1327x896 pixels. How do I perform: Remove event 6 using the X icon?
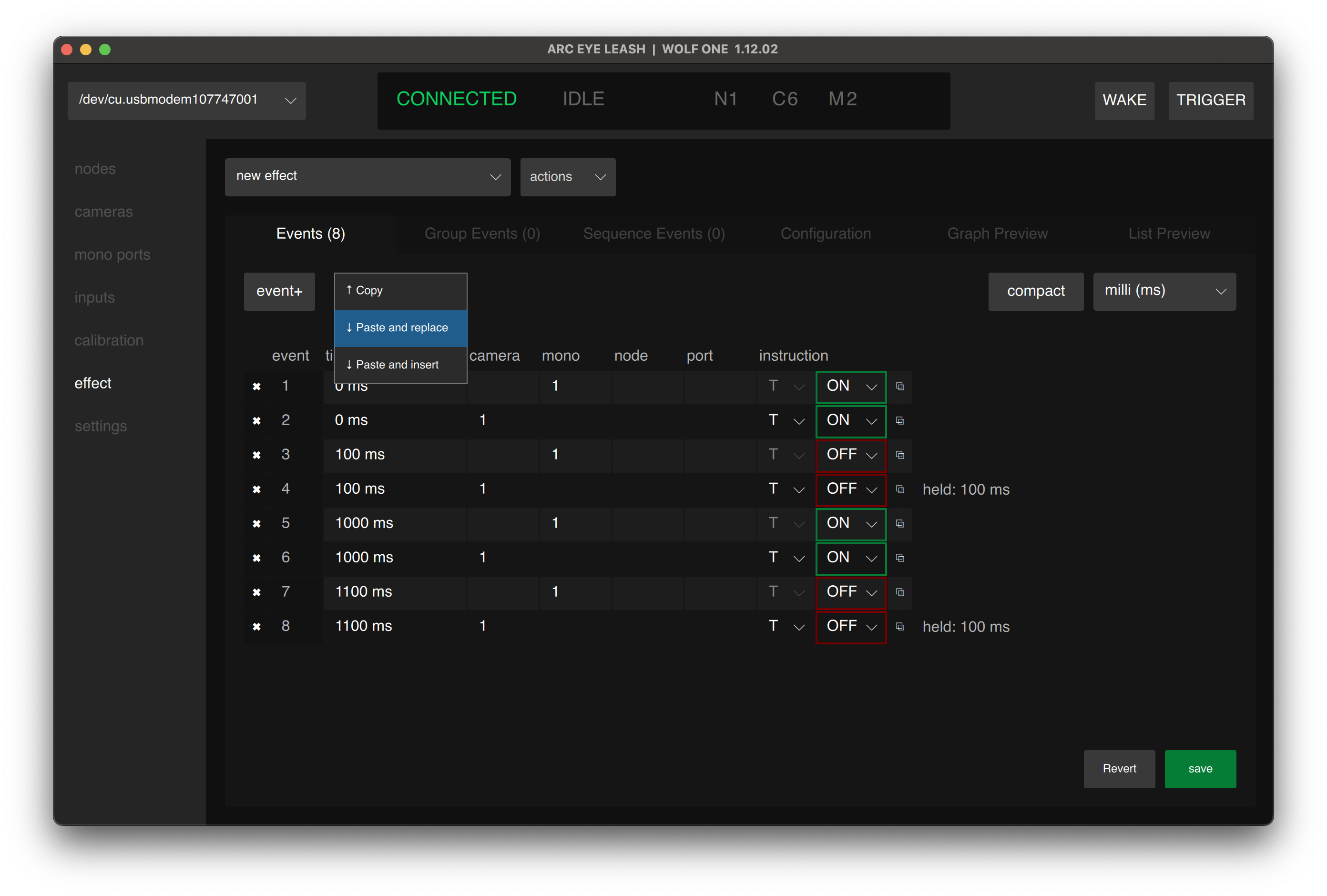(256, 558)
